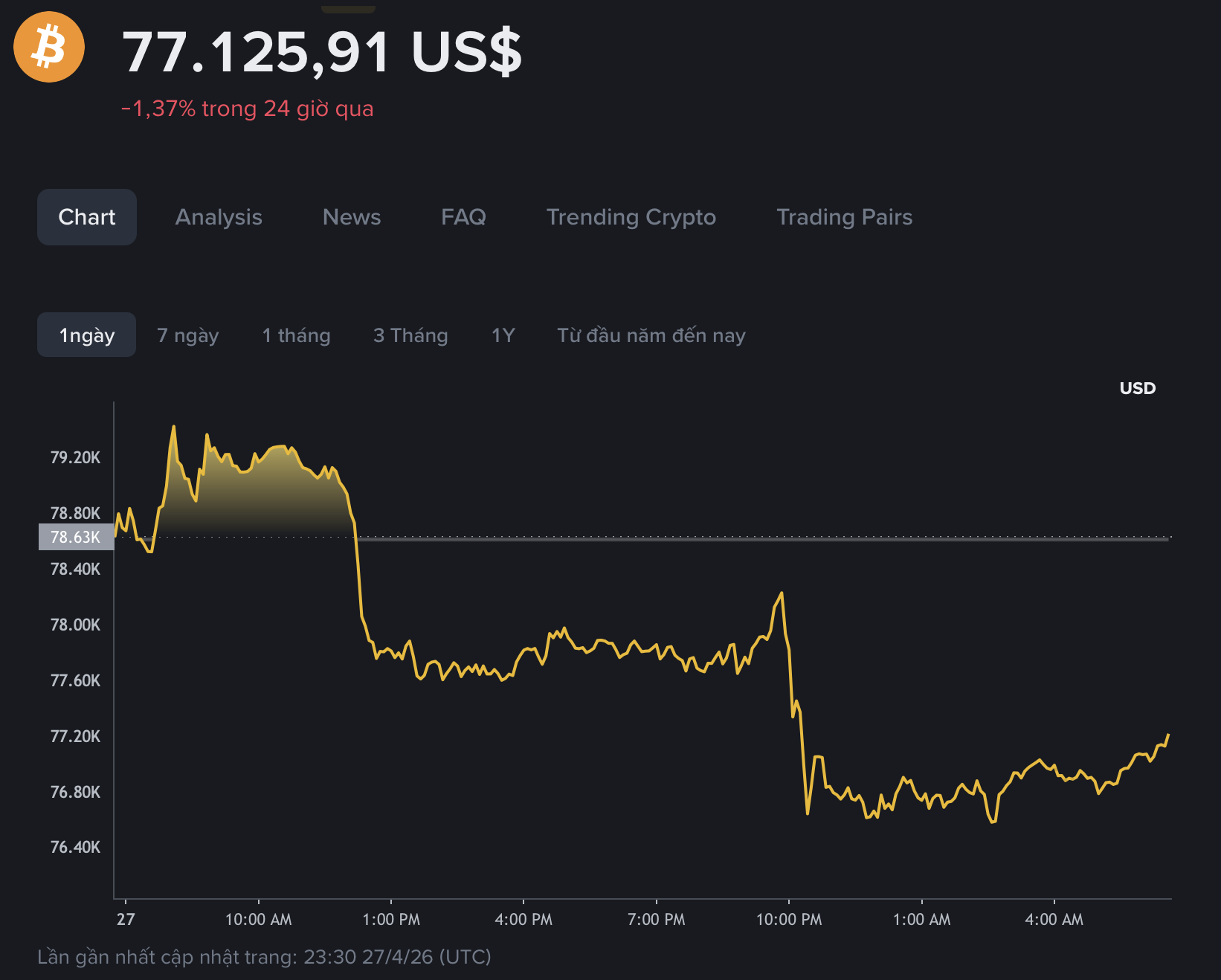Select the 7 ngày time range
1221x980 pixels.
[187, 335]
